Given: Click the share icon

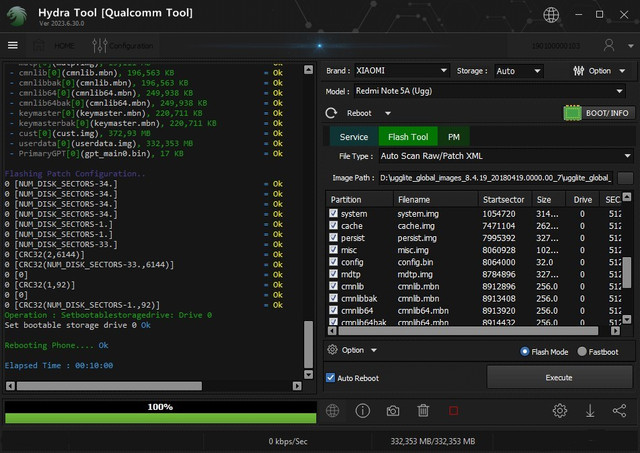Looking at the screenshot, I should pos(619,411).
